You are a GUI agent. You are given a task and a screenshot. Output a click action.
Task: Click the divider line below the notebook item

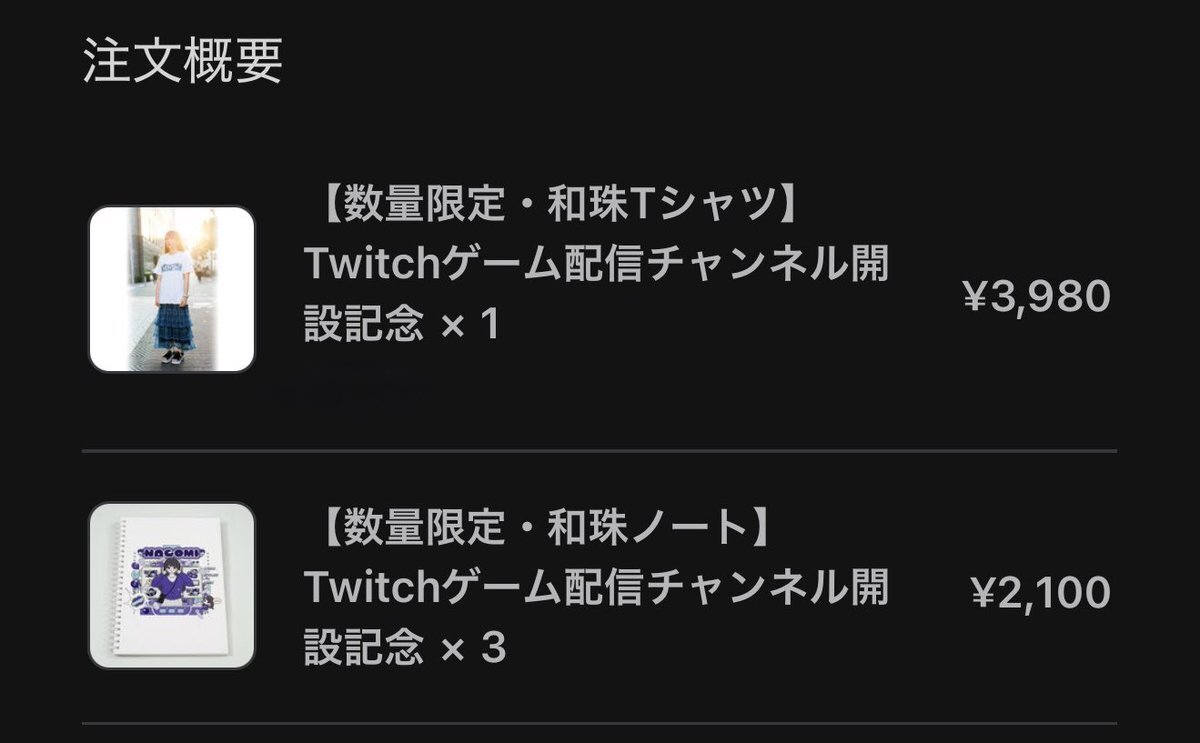(x=599, y=723)
